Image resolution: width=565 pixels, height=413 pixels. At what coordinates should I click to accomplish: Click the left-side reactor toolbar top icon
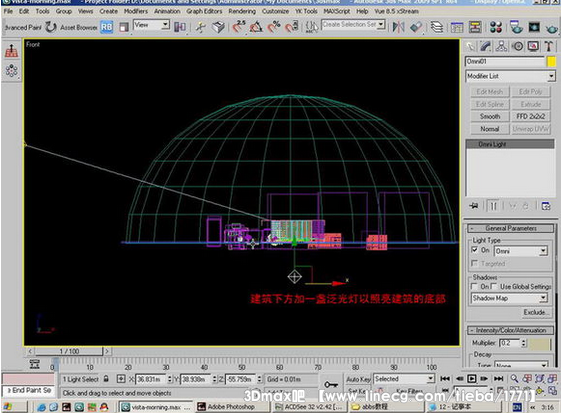[x=12, y=51]
